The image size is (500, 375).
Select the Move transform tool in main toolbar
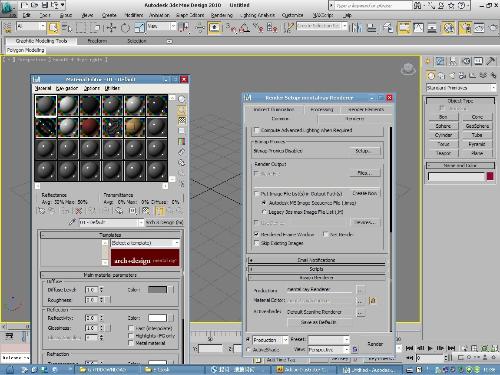pos(111,28)
